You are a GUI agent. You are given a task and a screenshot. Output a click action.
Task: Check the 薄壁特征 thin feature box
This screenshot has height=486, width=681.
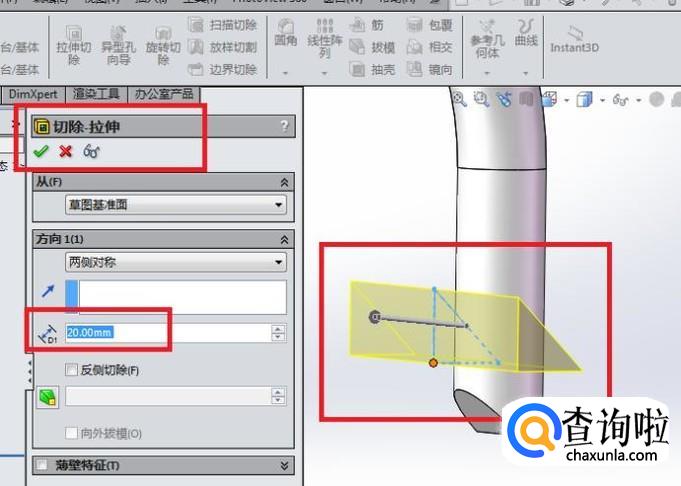[x=42, y=465]
